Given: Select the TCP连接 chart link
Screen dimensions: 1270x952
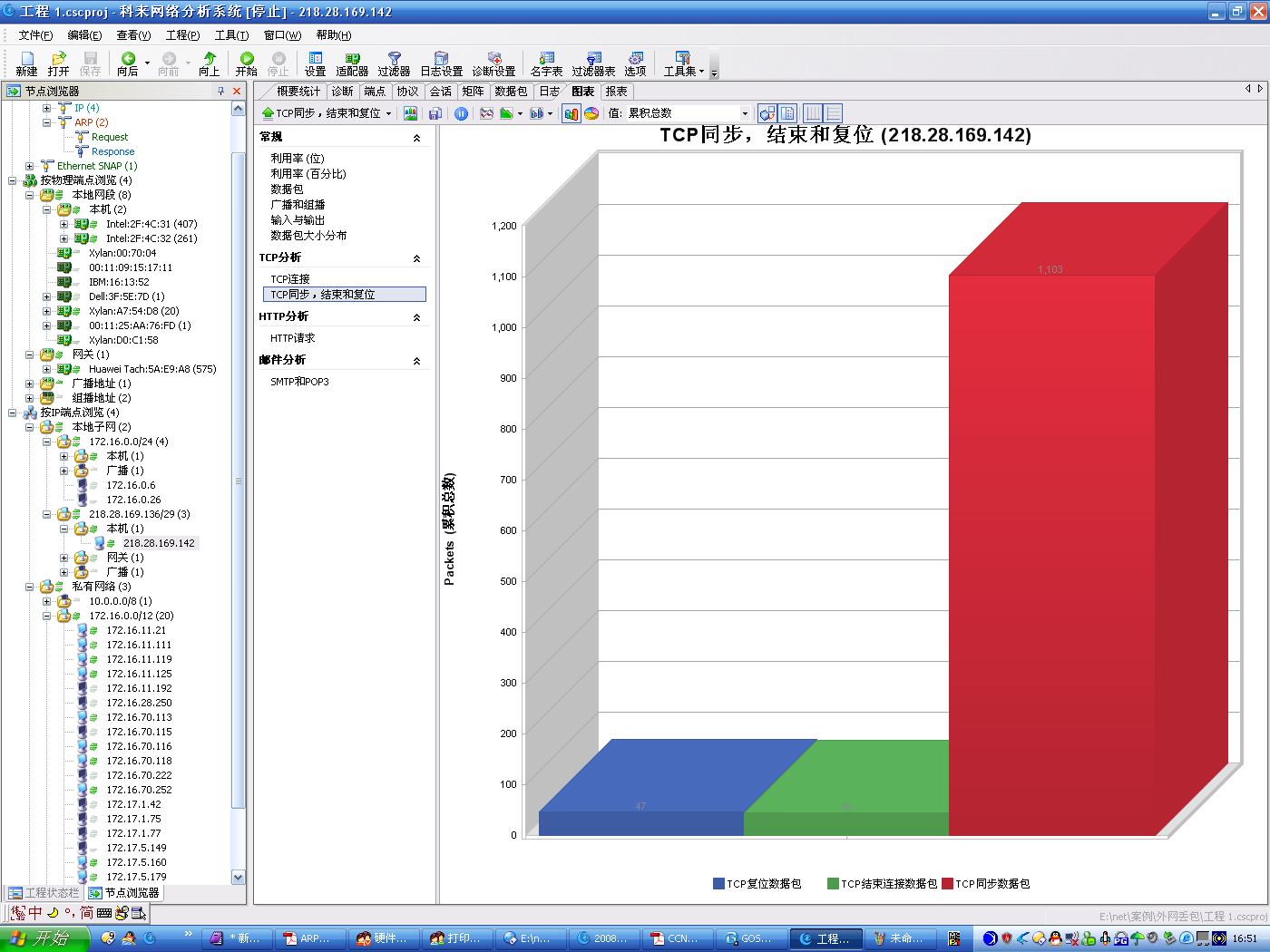Looking at the screenshot, I should click(290, 279).
